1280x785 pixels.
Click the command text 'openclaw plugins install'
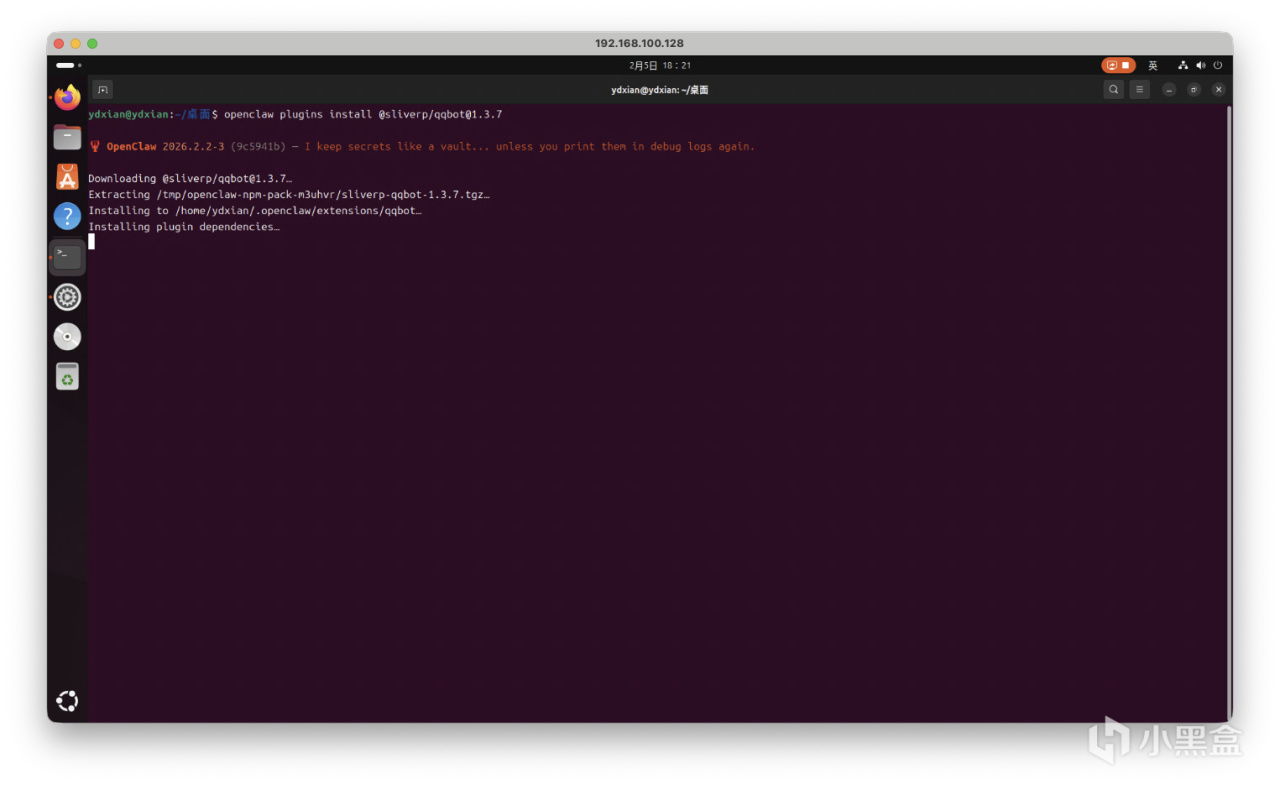[x=298, y=115]
